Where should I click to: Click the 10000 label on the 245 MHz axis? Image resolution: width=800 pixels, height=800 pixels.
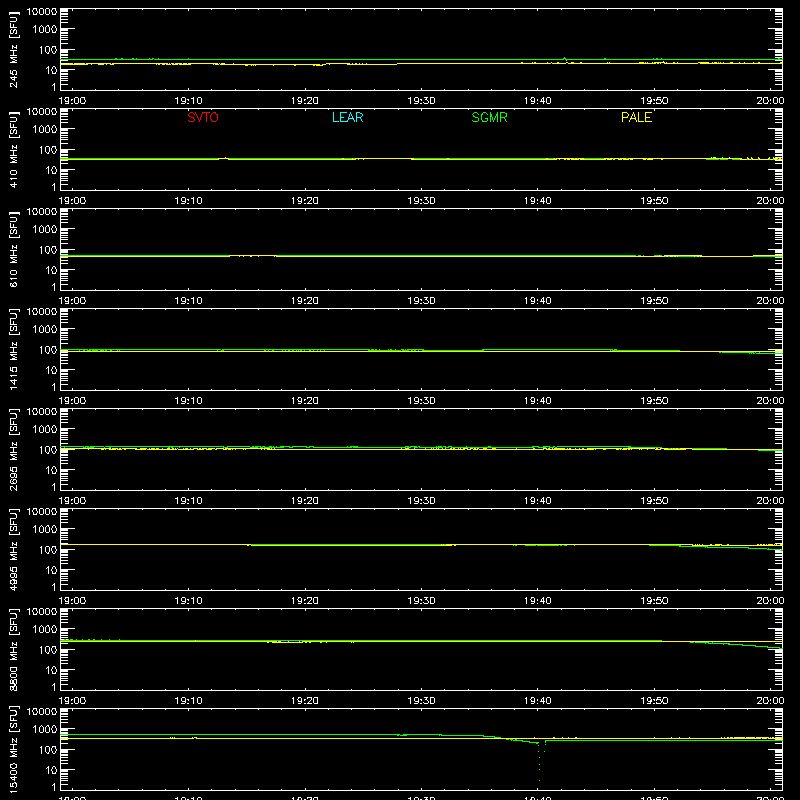tap(42, 12)
